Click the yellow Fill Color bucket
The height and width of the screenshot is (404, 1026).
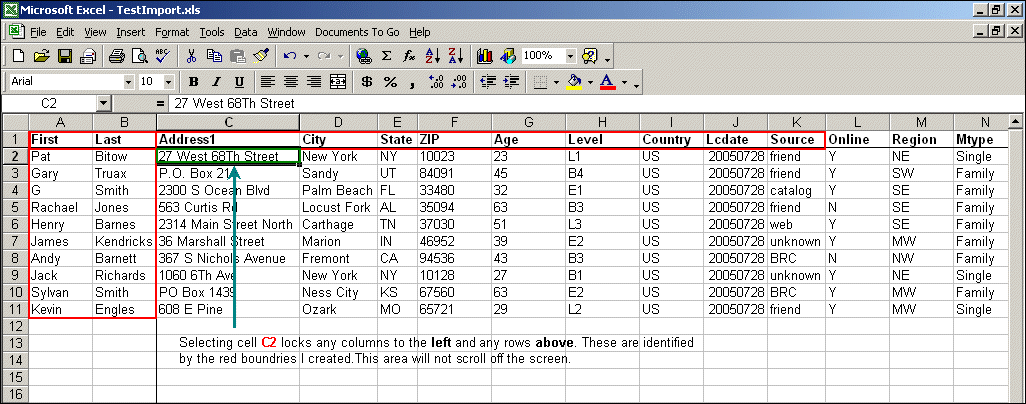(573, 82)
